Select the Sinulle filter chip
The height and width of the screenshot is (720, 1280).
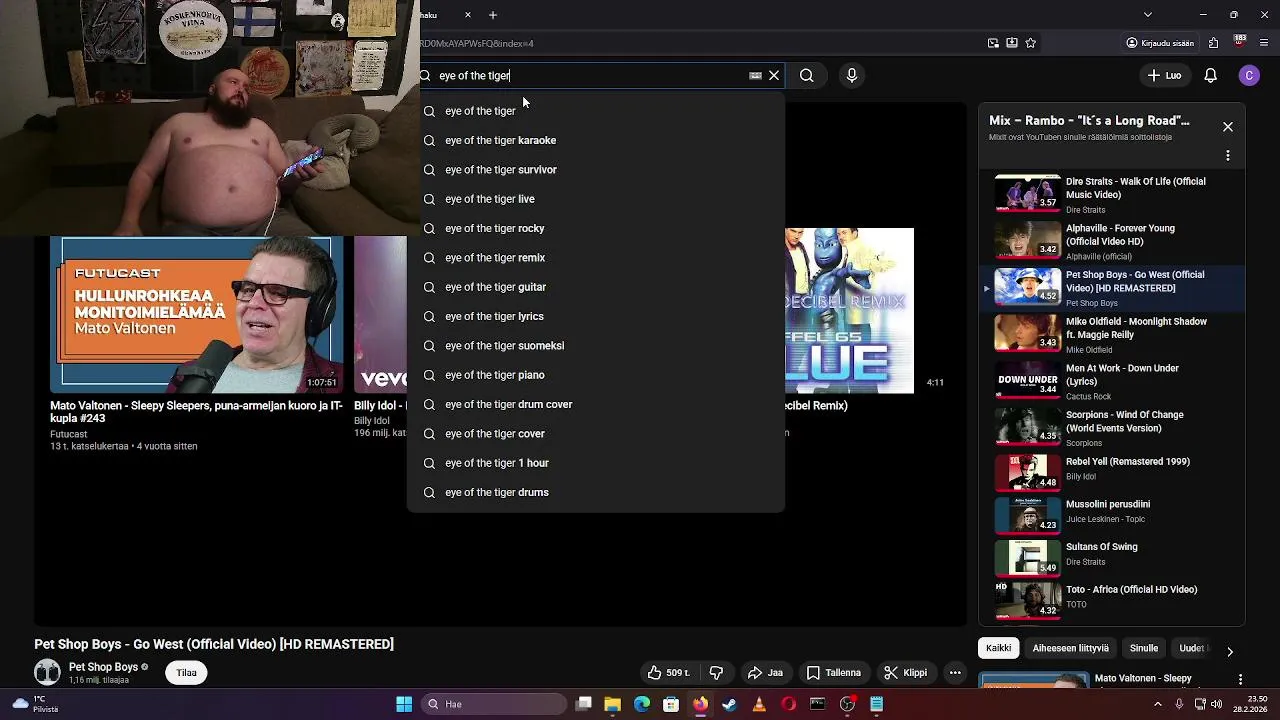coord(1144,648)
